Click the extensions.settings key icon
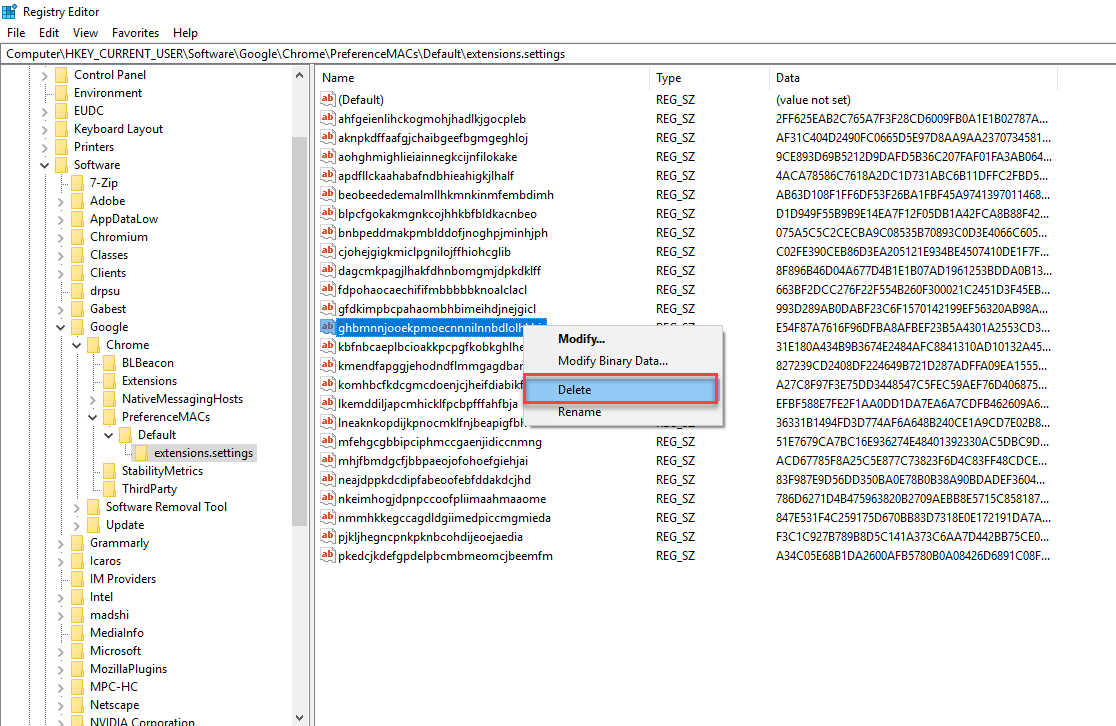 140,452
